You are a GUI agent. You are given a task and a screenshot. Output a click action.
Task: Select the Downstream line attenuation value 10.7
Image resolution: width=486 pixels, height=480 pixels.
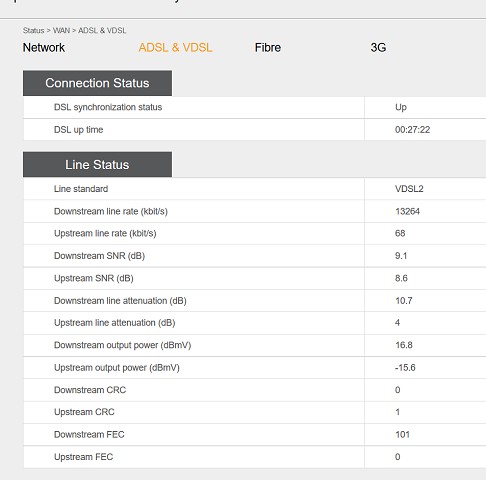pos(404,301)
